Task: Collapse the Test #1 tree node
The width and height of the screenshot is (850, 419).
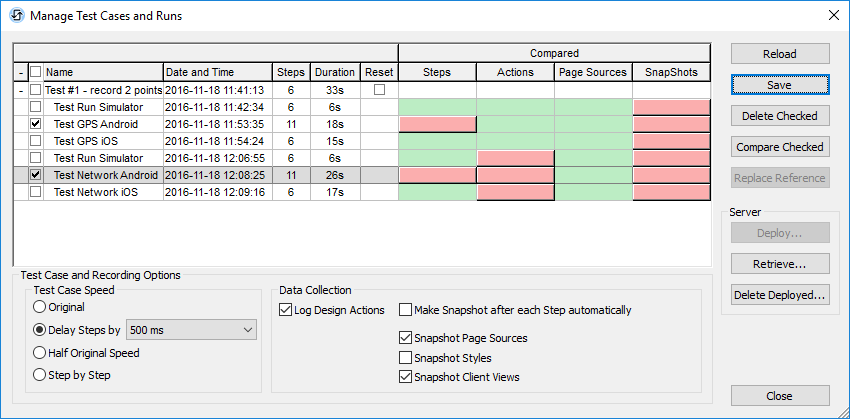Action: (21, 90)
